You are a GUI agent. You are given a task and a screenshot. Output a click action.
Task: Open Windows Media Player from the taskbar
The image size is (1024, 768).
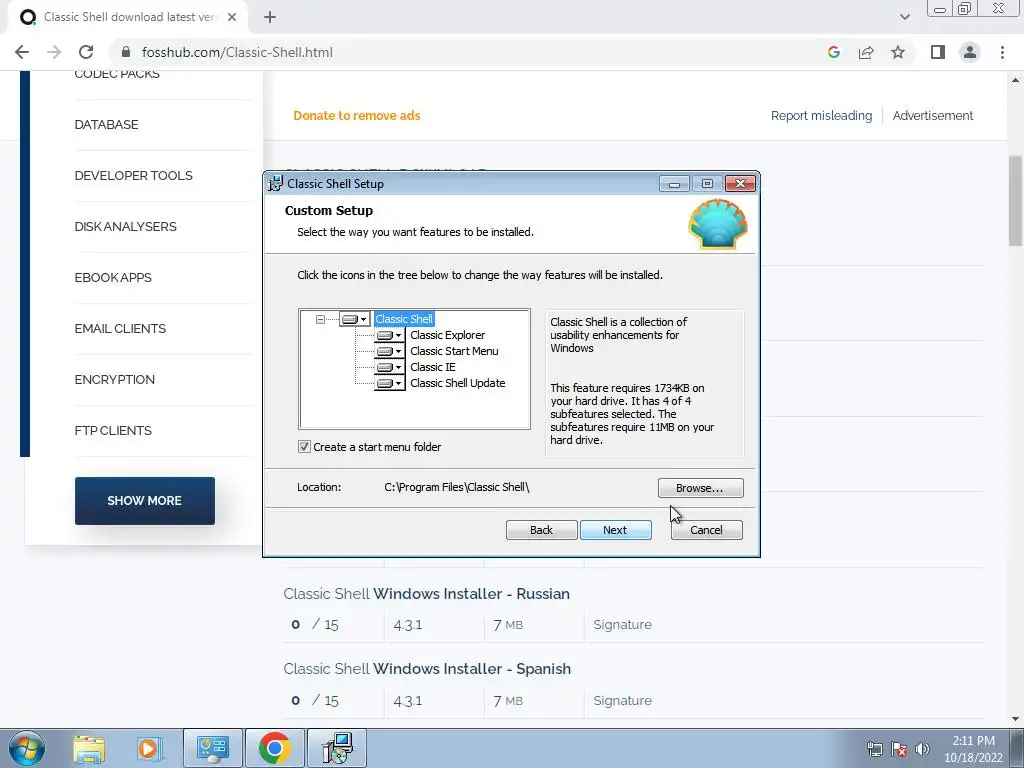tap(150, 748)
